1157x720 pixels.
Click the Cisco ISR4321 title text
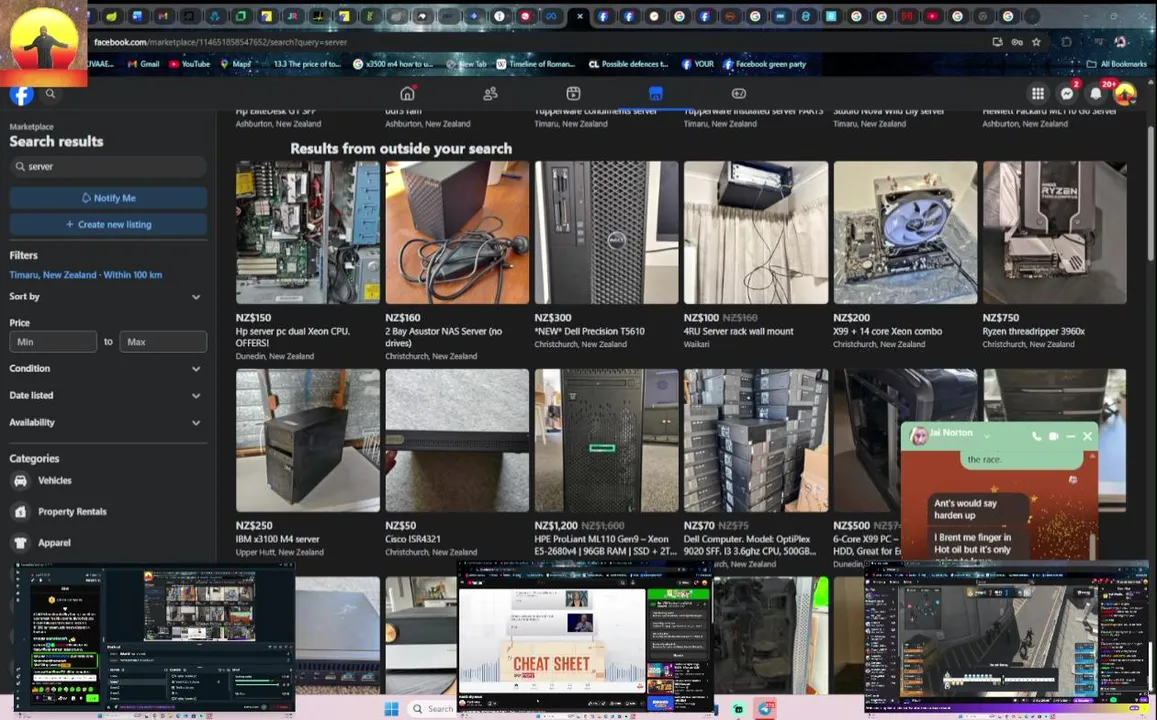(x=412, y=539)
